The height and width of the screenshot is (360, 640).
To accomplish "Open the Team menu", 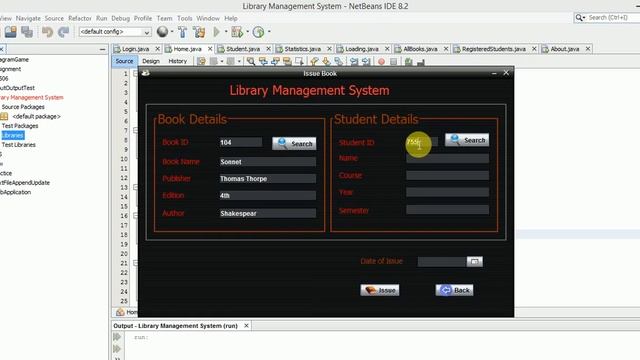I will (164, 18).
